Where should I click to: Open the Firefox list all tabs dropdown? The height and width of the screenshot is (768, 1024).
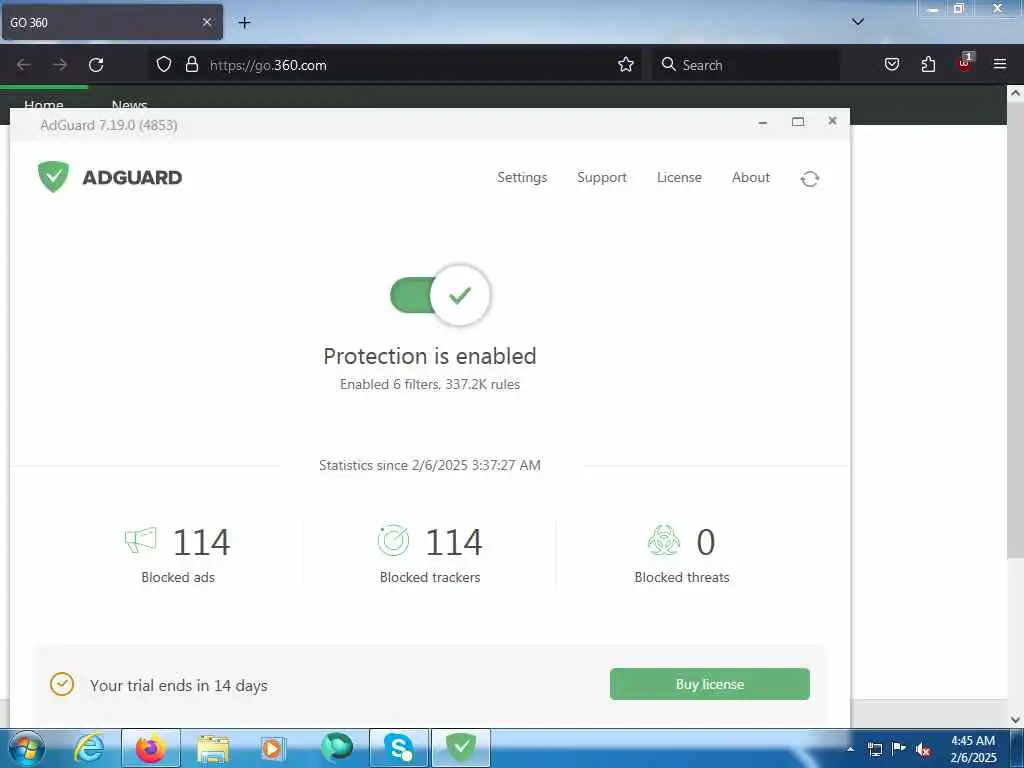858,22
